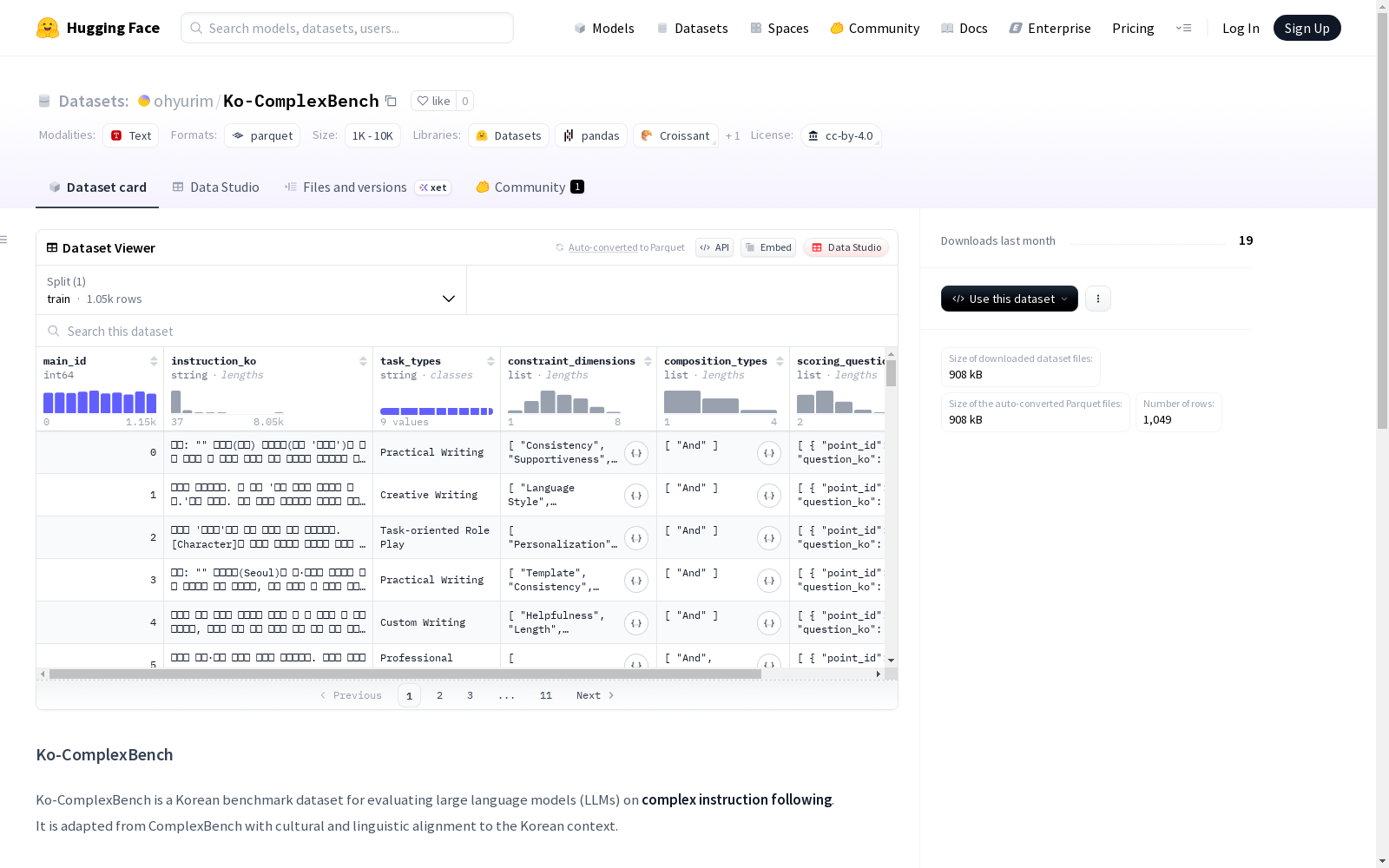Open the more navigation menu icon
1389x868 pixels.
(x=1183, y=28)
